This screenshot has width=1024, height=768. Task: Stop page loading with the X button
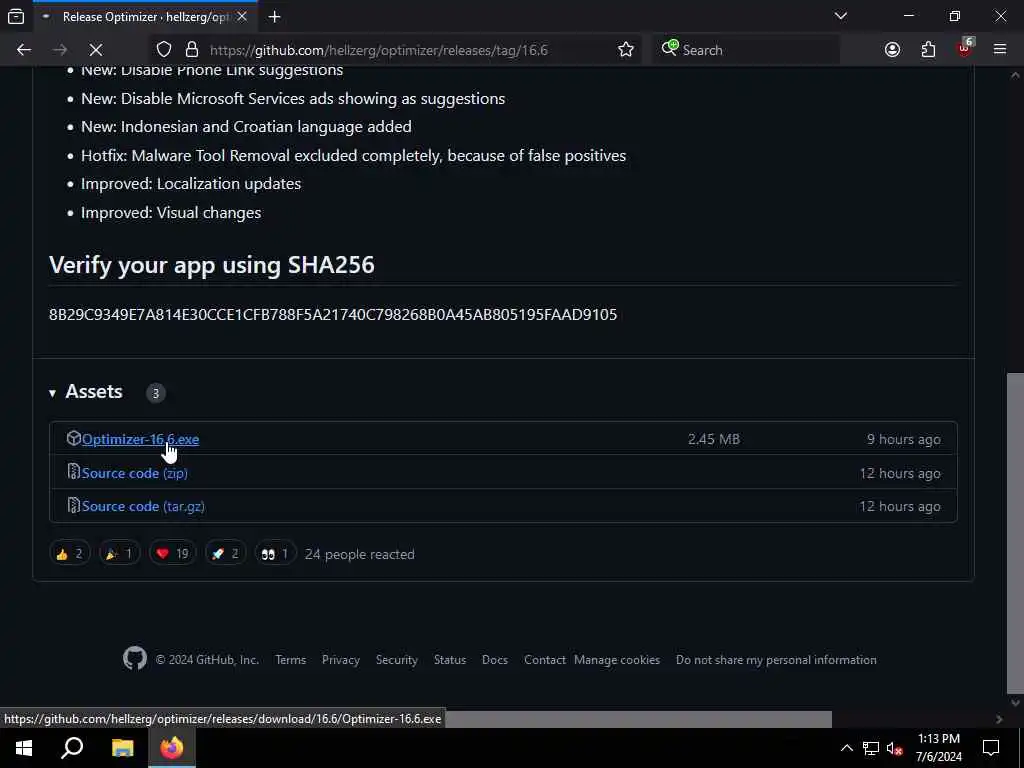95,50
